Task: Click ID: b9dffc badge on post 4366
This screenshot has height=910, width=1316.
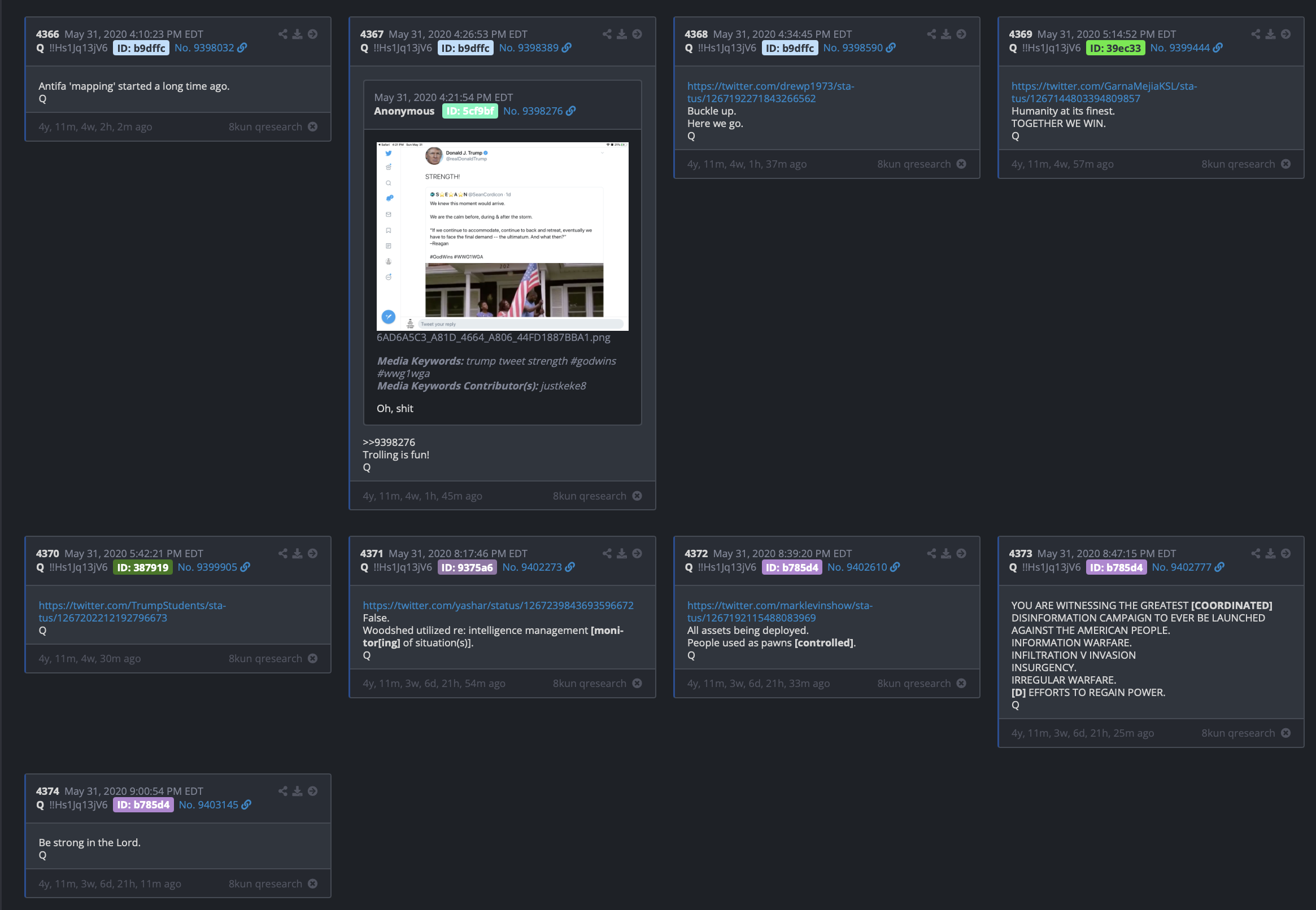Action: [141, 48]
